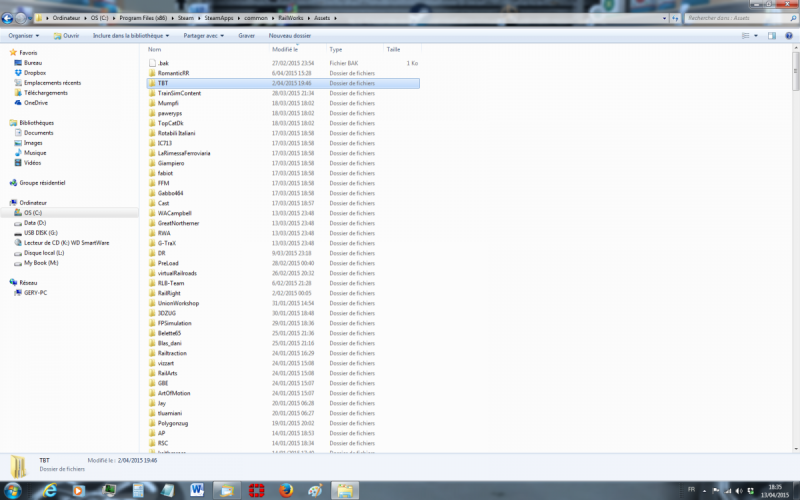The height and width of the screenshot is (500, 800).
Task: Expand the arrow after Steam in breadcrumb
Action: [x=199, y=18]
